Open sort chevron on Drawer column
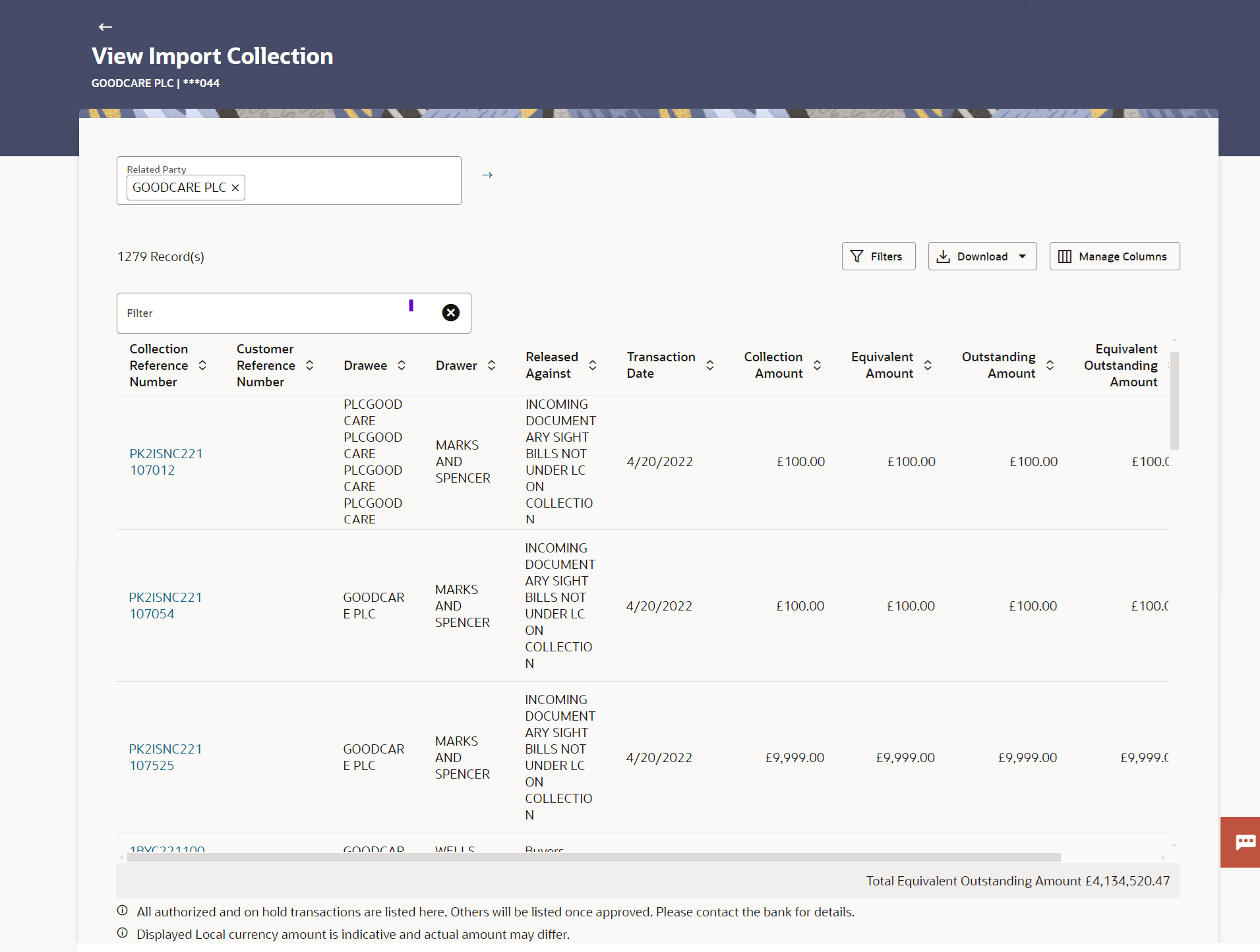This screenshot has width=1260, height=952. [491, 365]
